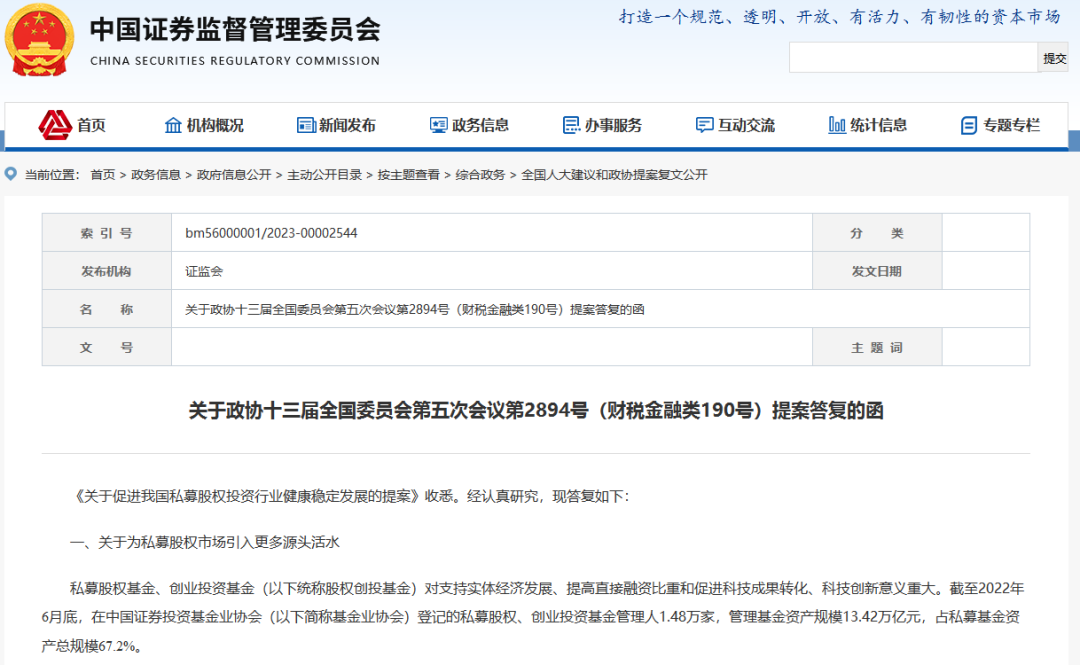Image resolution: width=1080 pixels, height=665 pixels.
Task: Click the location pin icon by 当前位置
Action: [x=11, y=174]
